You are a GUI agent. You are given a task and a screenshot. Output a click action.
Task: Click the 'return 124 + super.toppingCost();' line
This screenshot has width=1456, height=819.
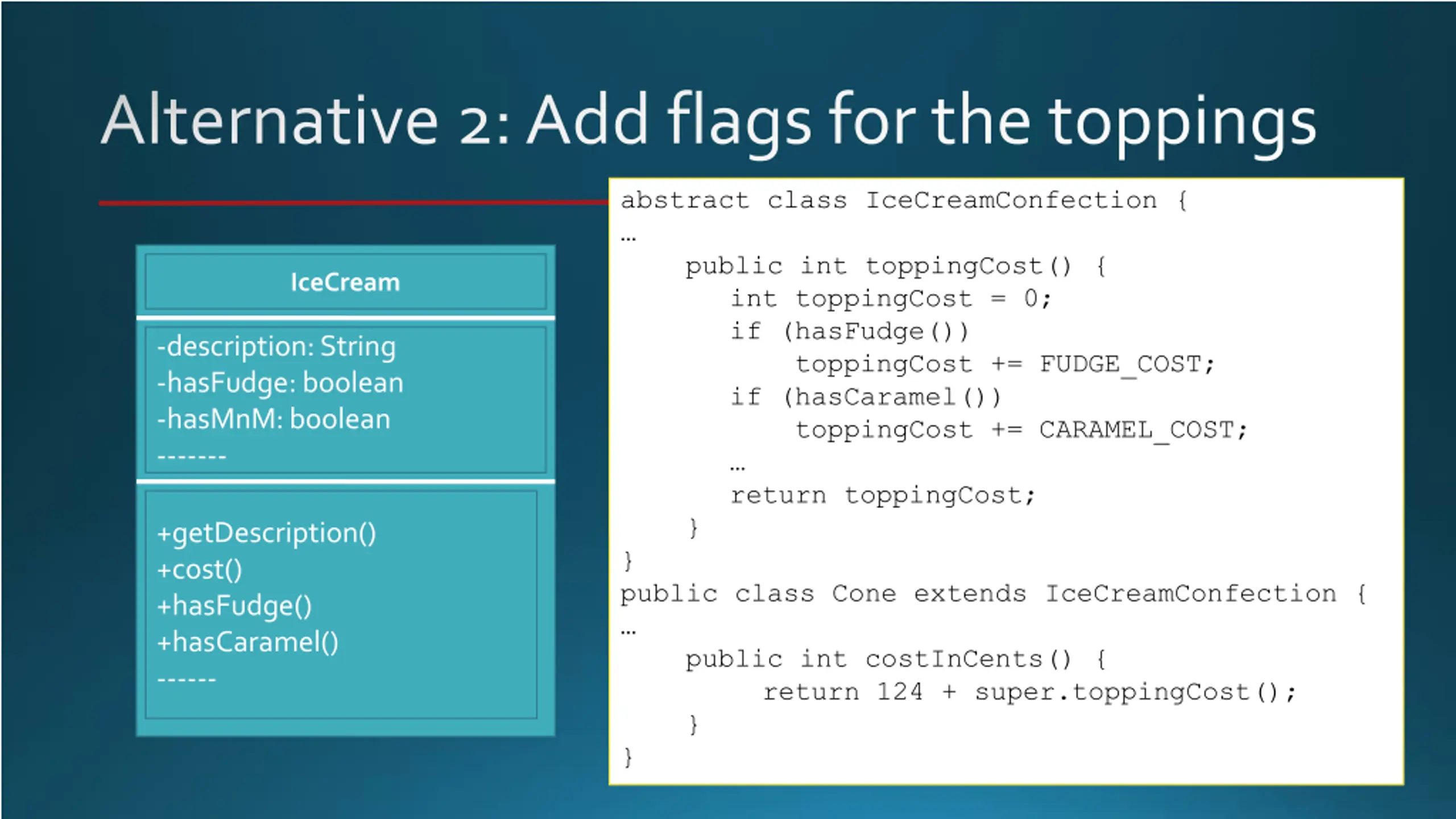1029,693
